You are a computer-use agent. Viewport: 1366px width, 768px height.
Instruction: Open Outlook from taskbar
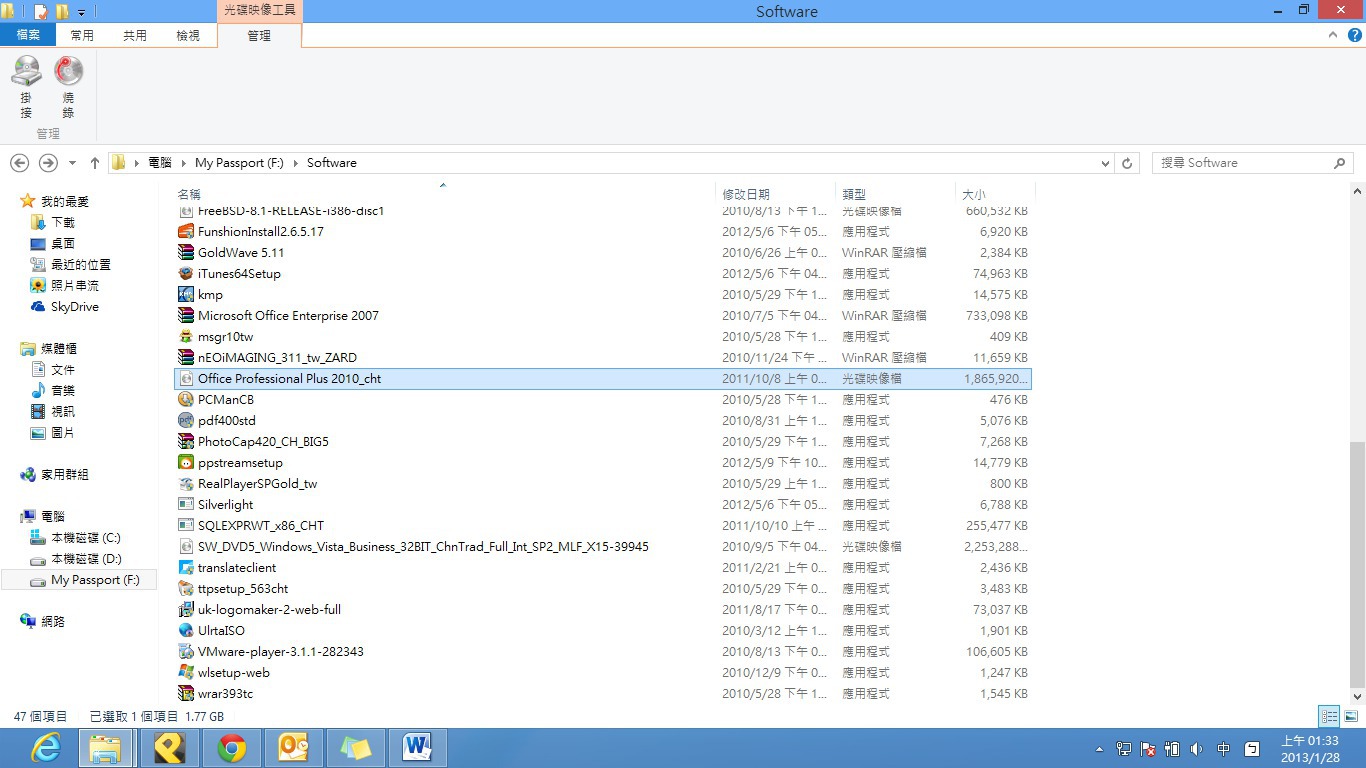[294, 748]
